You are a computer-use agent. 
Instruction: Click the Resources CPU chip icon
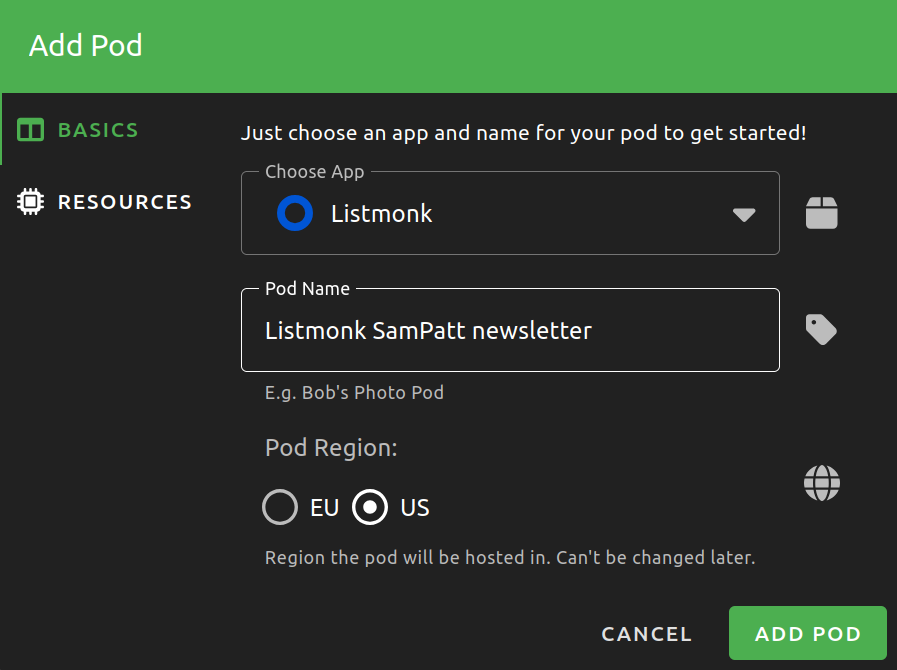pos(30,201)
